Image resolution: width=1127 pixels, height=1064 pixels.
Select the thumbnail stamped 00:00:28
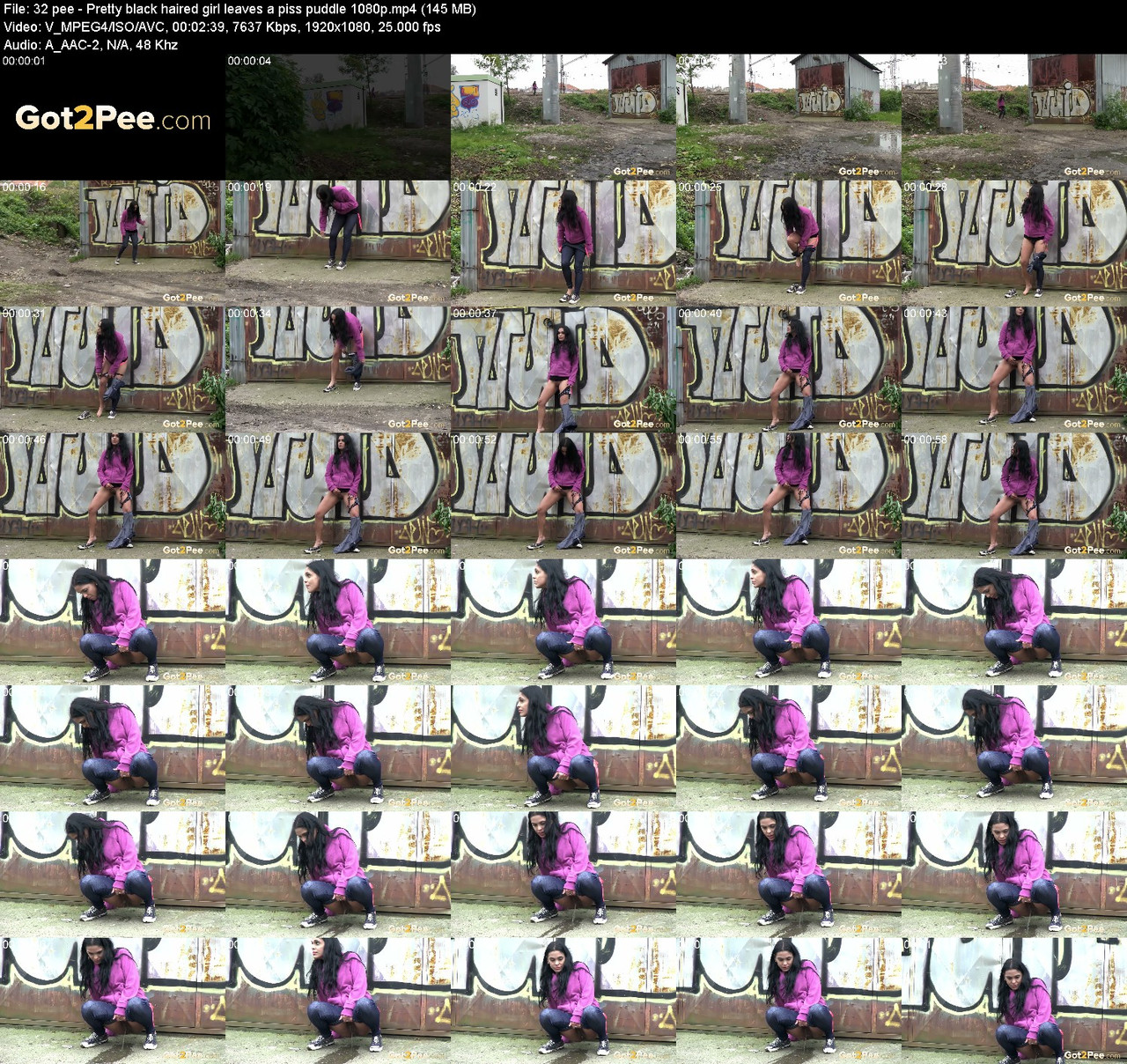1014,243
